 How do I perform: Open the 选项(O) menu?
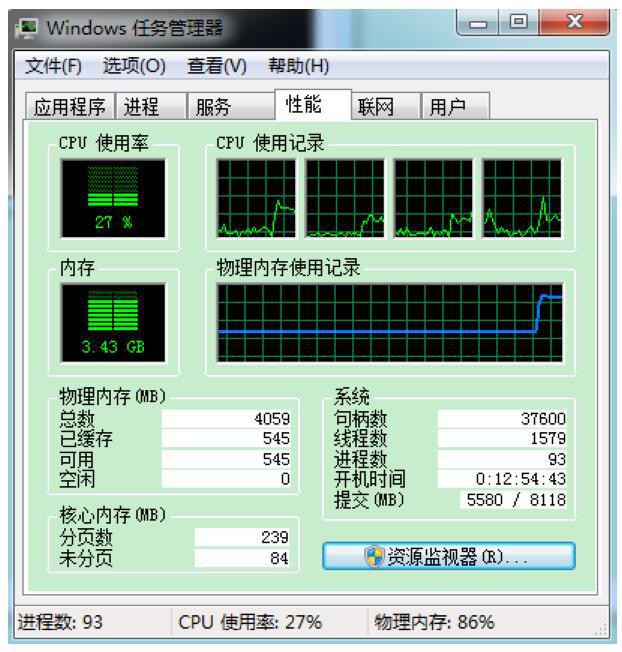click(134, 66)
